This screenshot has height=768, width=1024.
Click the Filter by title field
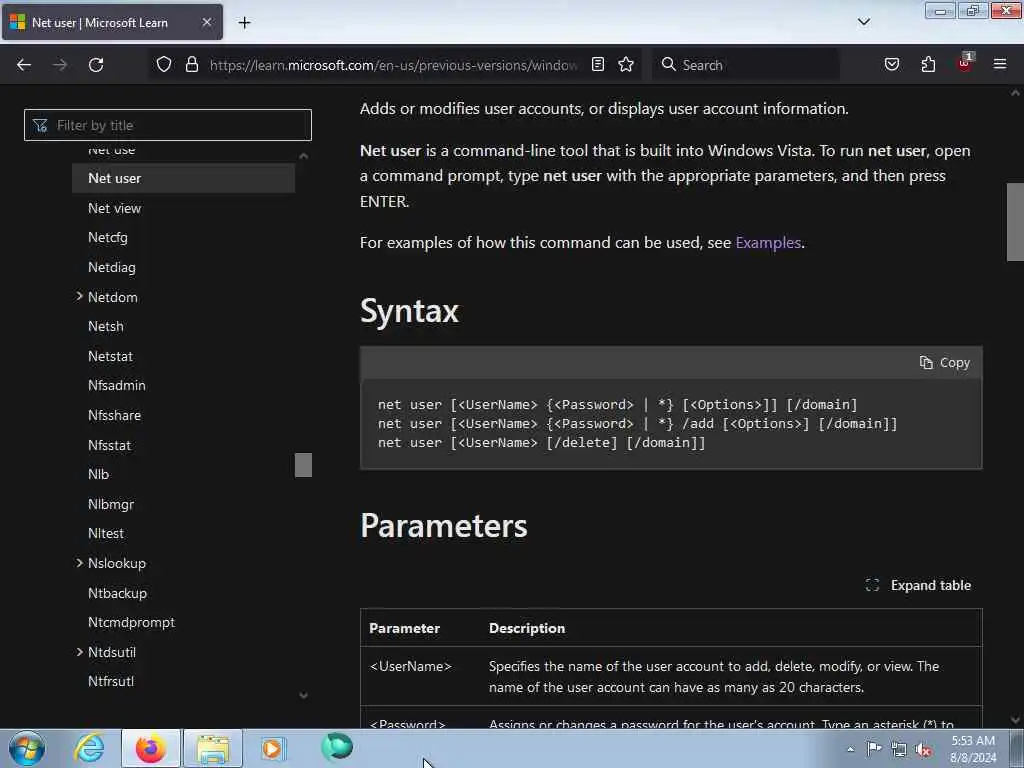pyautogui.click(x=168, y=125)
